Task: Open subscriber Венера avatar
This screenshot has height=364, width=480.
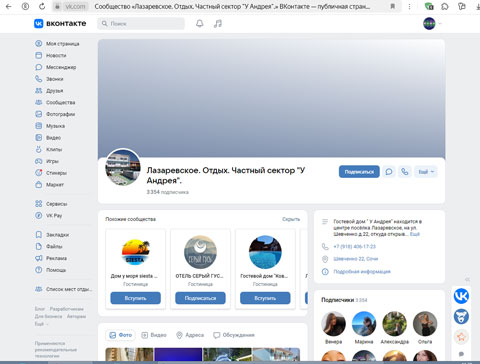Action: point(333,323)
